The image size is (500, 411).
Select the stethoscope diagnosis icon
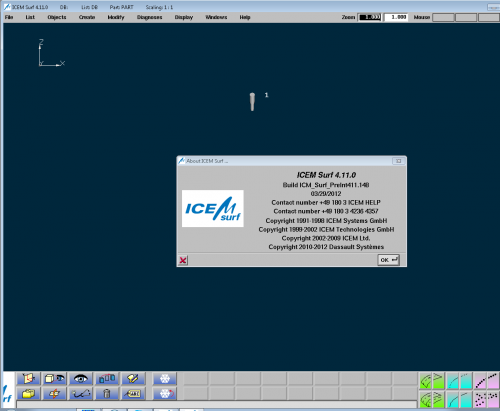click(x=81, y=394)
